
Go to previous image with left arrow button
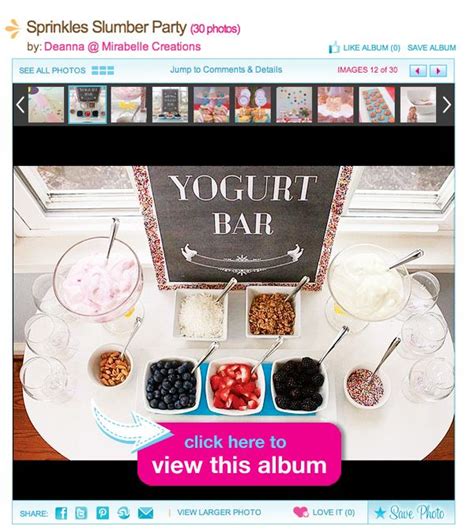click(418, 71)
